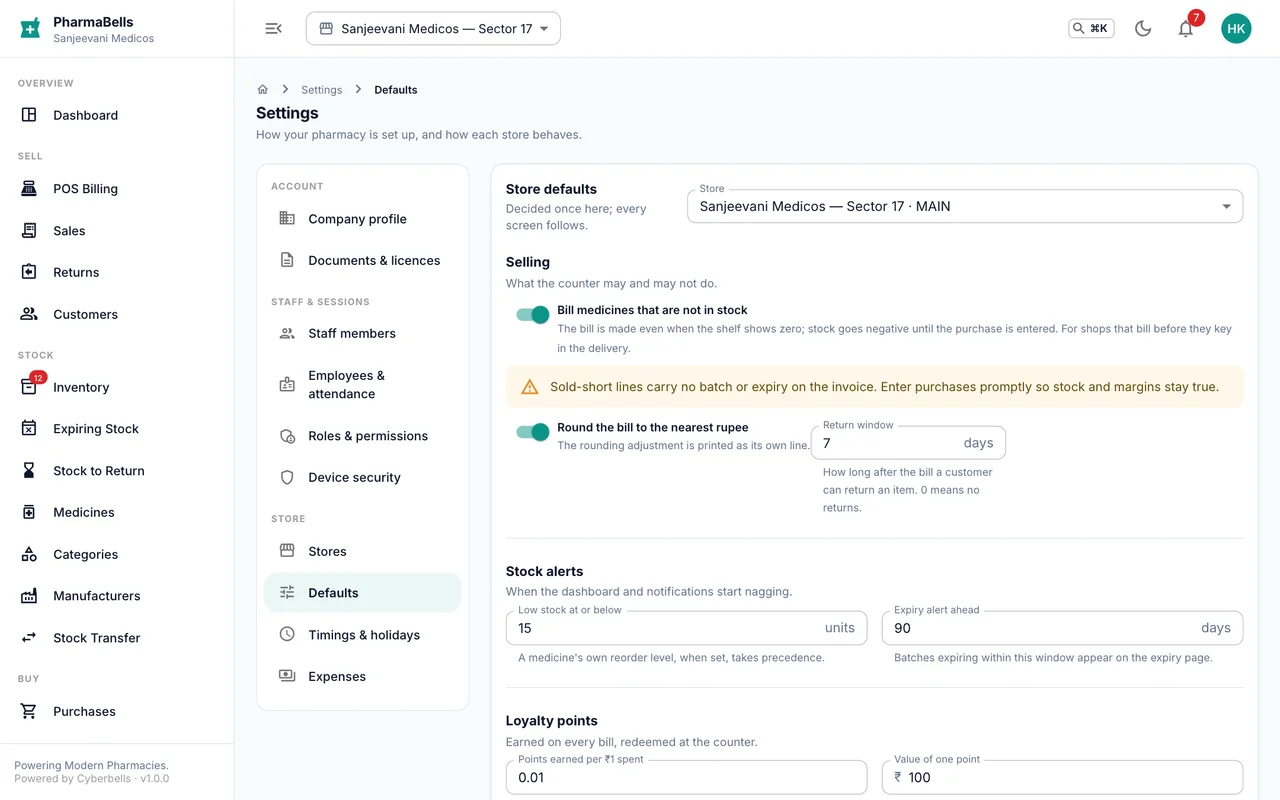Open Documents & licences settings
This screenshot has height=800, width=1280.
363,260
